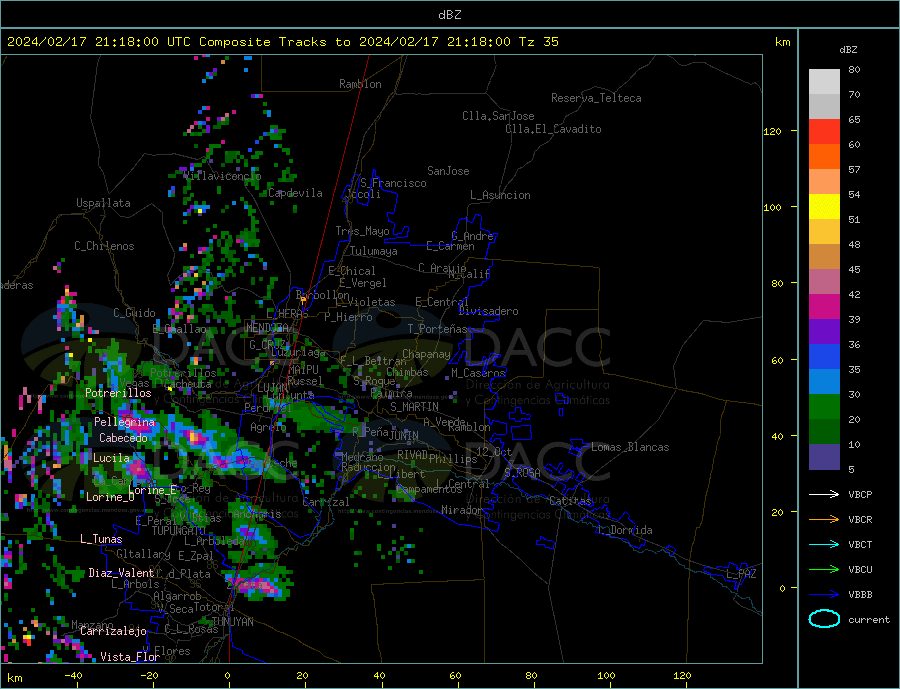Click the 60 km mark on vertical axis

[x=777, y=361]
